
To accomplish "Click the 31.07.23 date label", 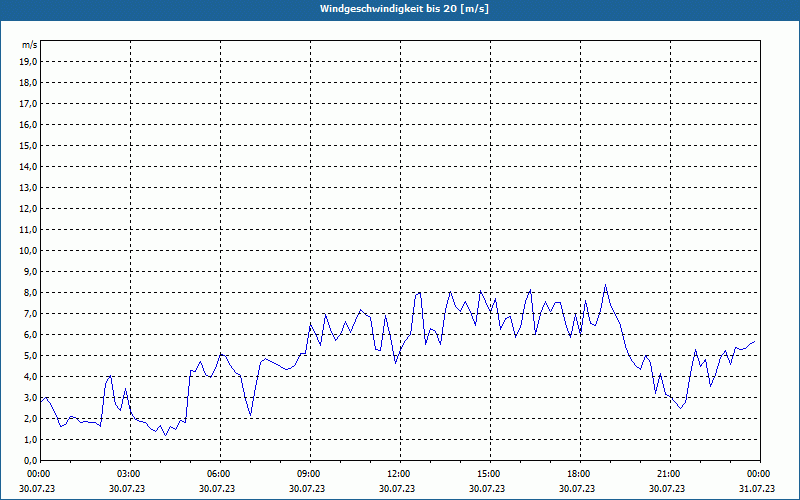I will [x=757, y=488].
